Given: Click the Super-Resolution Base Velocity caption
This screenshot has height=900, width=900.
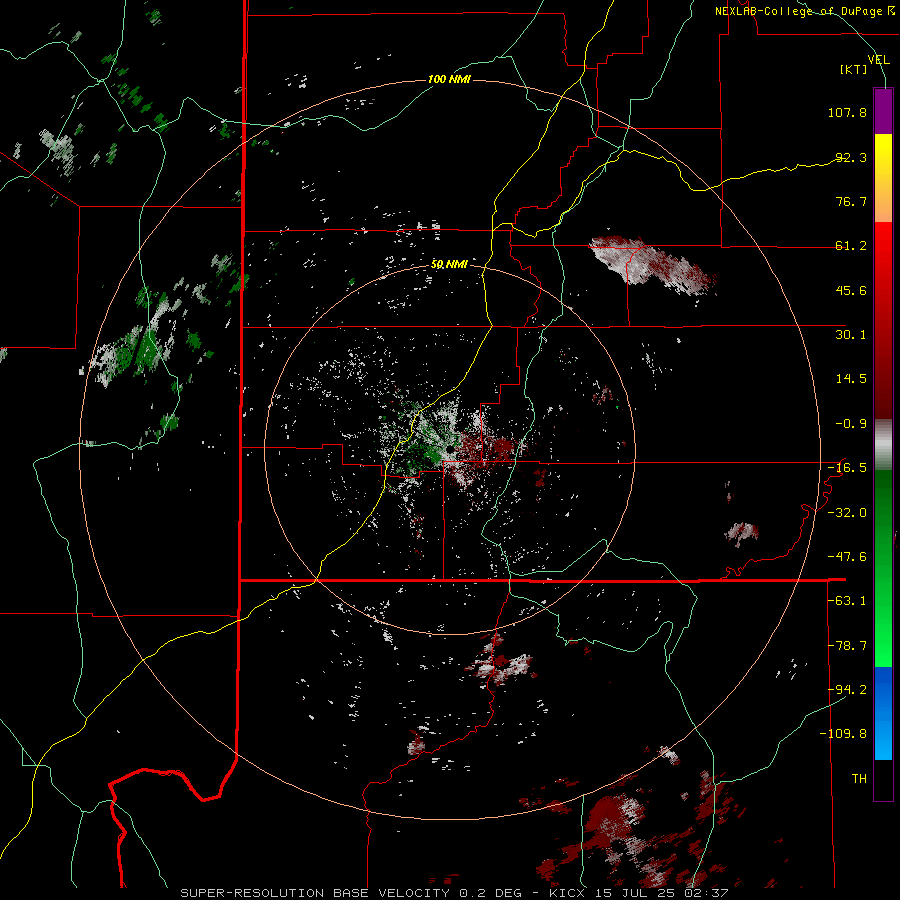Looking at the screenshot, I should point(453,893).
